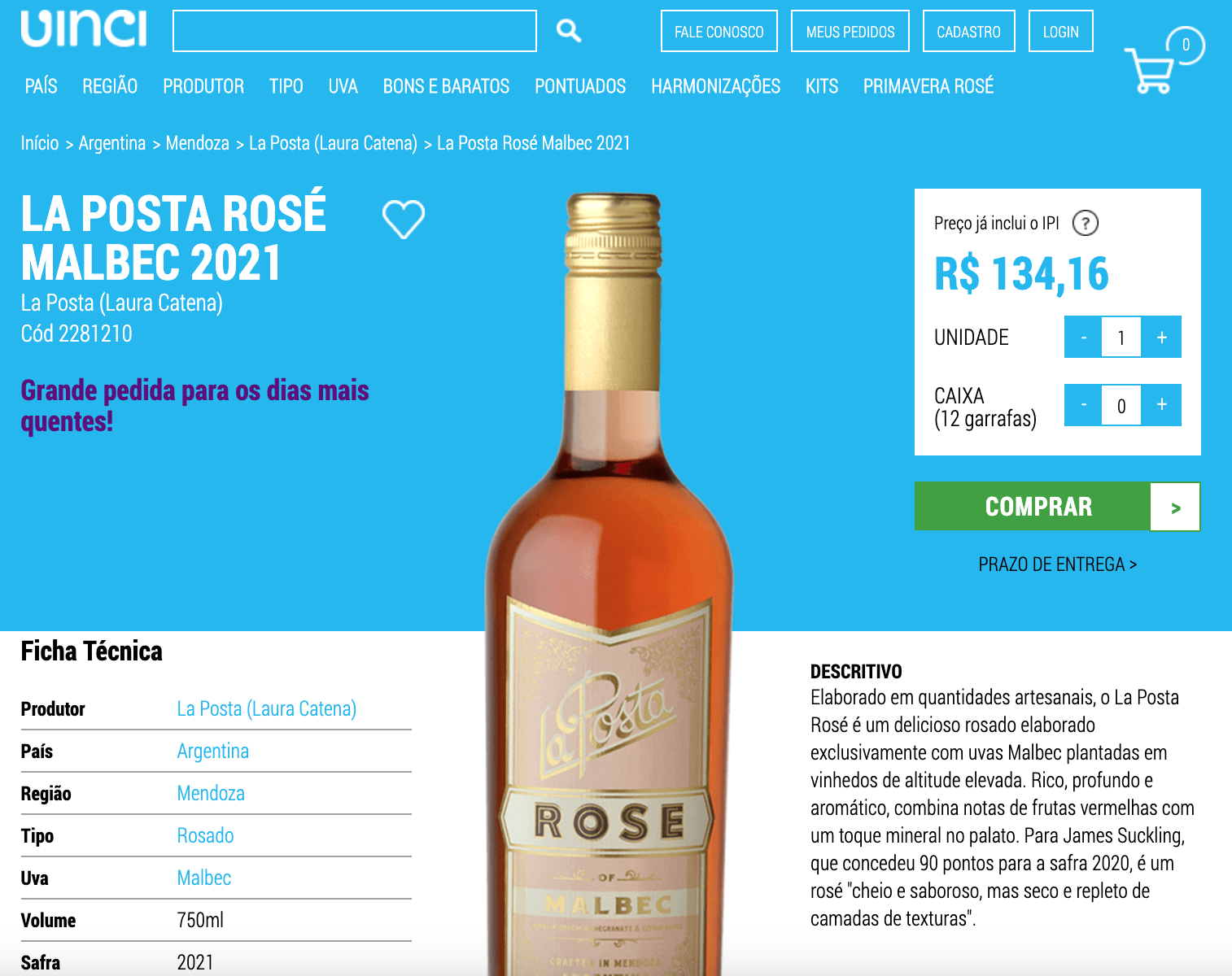Open Malbec grape link
This screenshot has height=976, width=1232.
pos(204,878)
